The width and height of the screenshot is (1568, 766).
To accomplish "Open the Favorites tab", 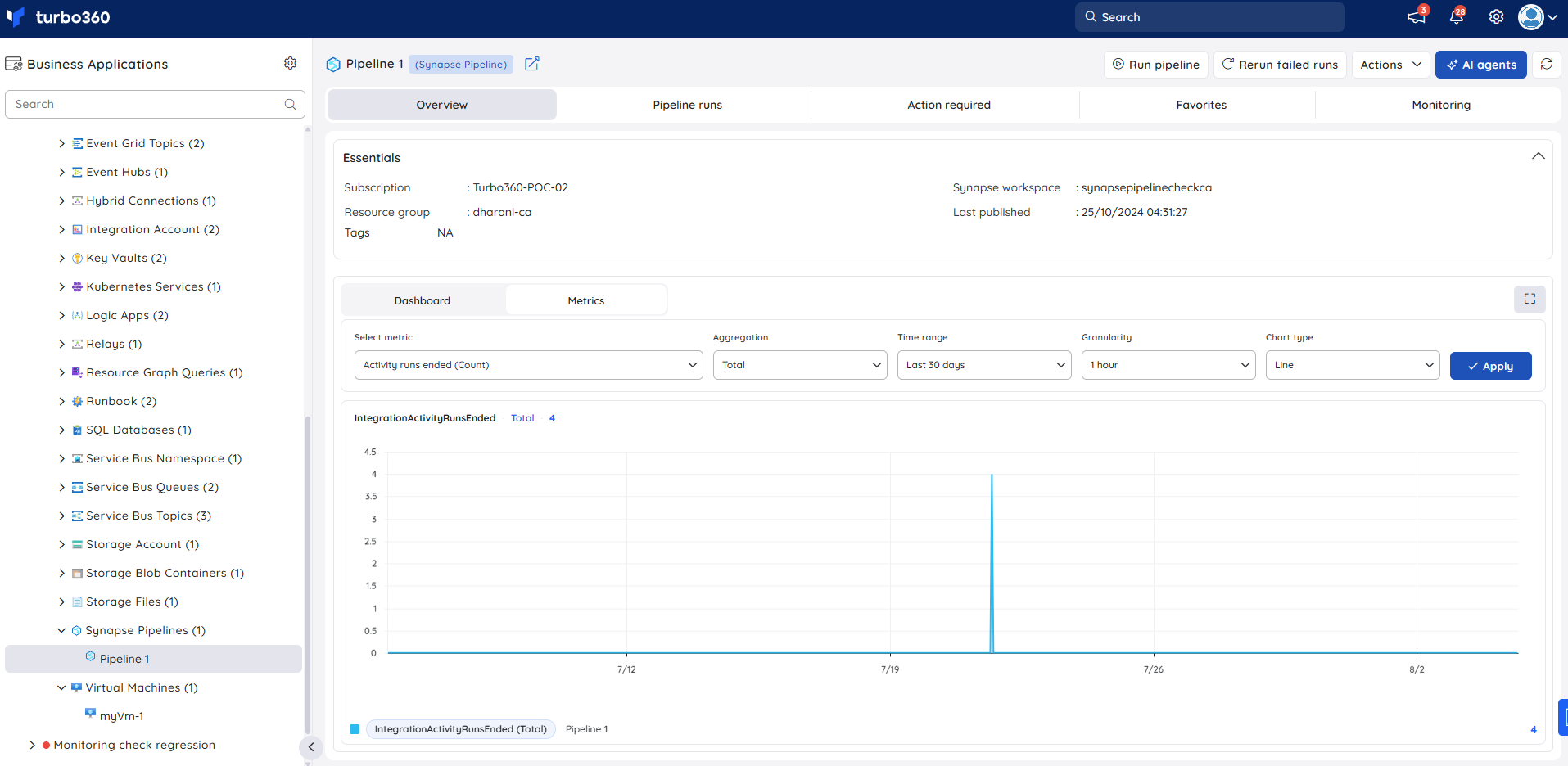I will pos(1201,105).
